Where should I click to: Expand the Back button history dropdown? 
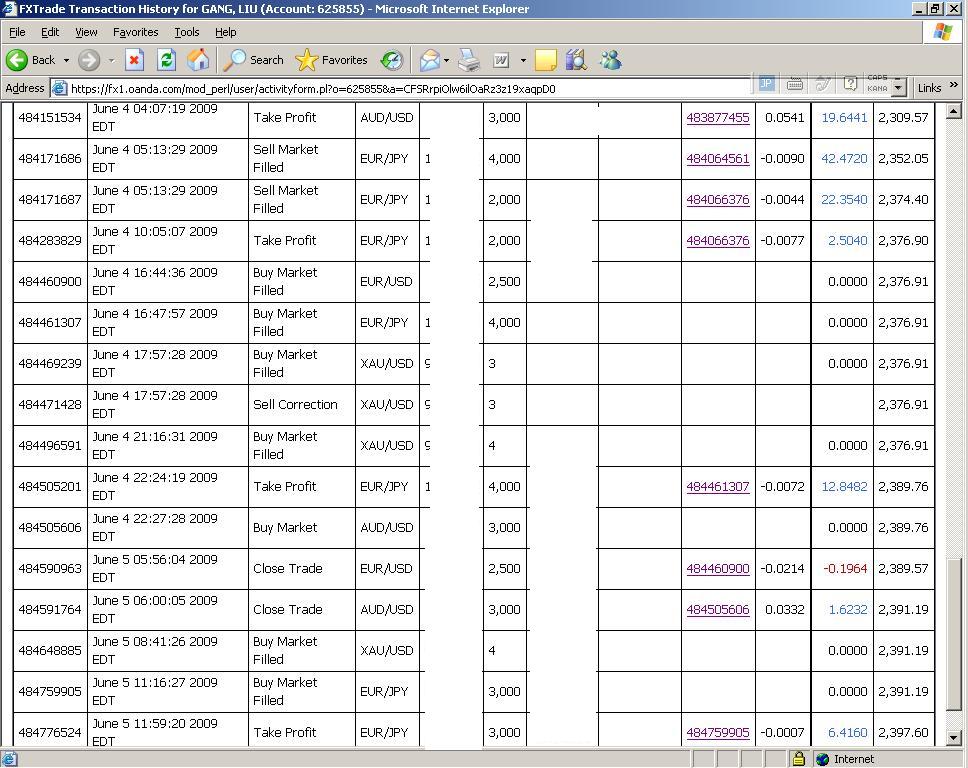[66, 60]
